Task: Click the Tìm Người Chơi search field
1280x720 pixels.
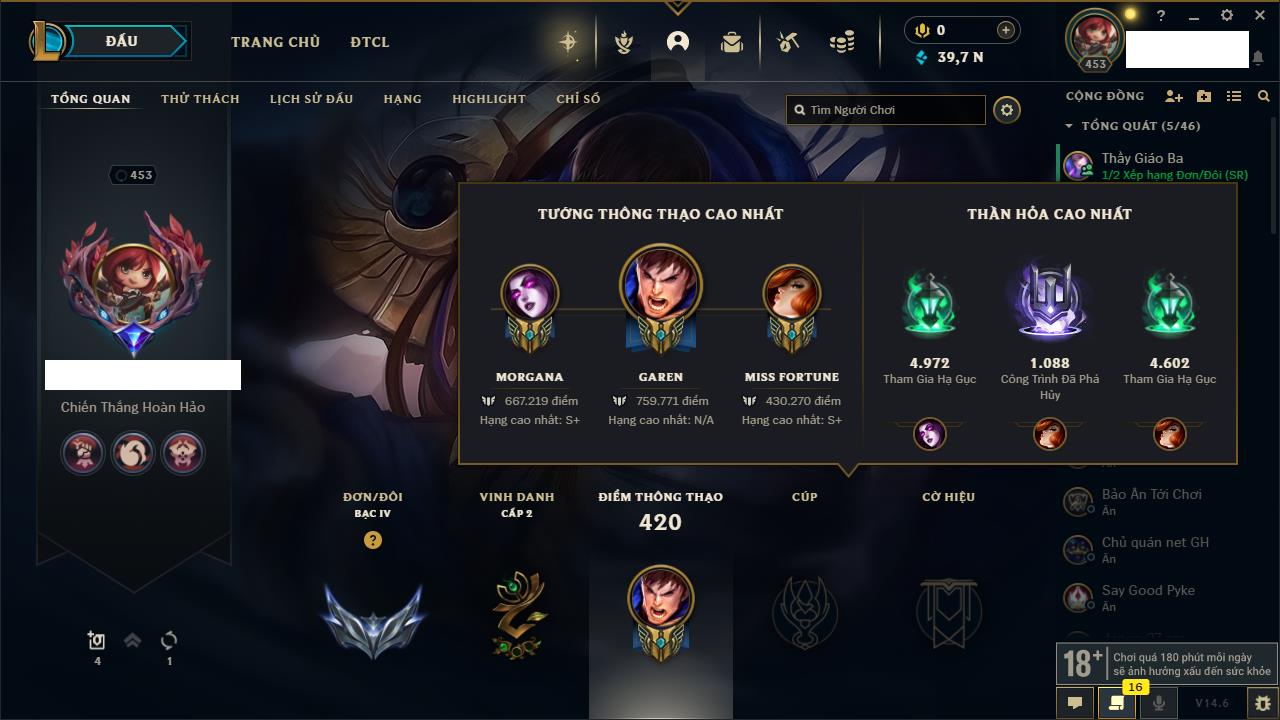Action: 886,110
